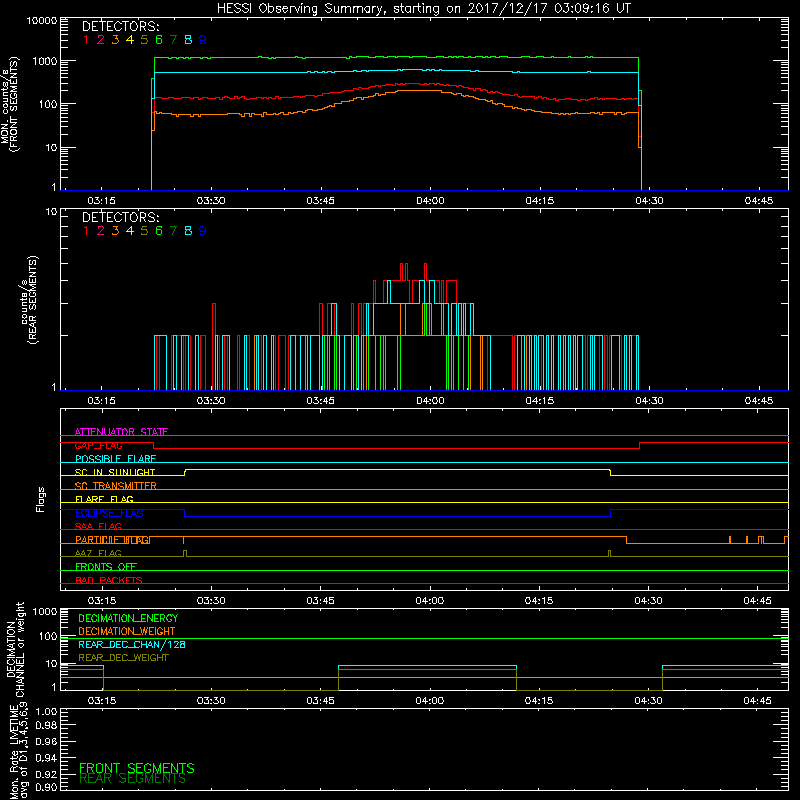800x800 pixels.
Task: Click detector number 5 in rear segments legend
Action: point(144,231)
